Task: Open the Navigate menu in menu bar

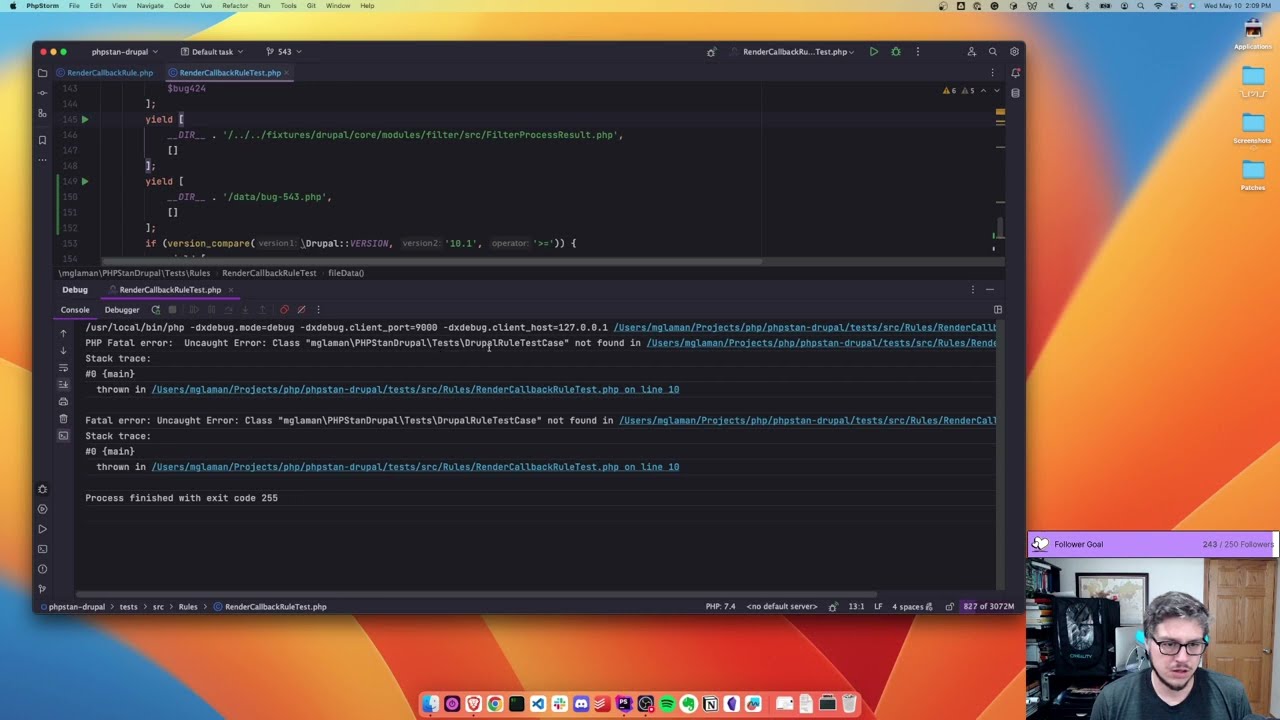Action: pos(150,6)
